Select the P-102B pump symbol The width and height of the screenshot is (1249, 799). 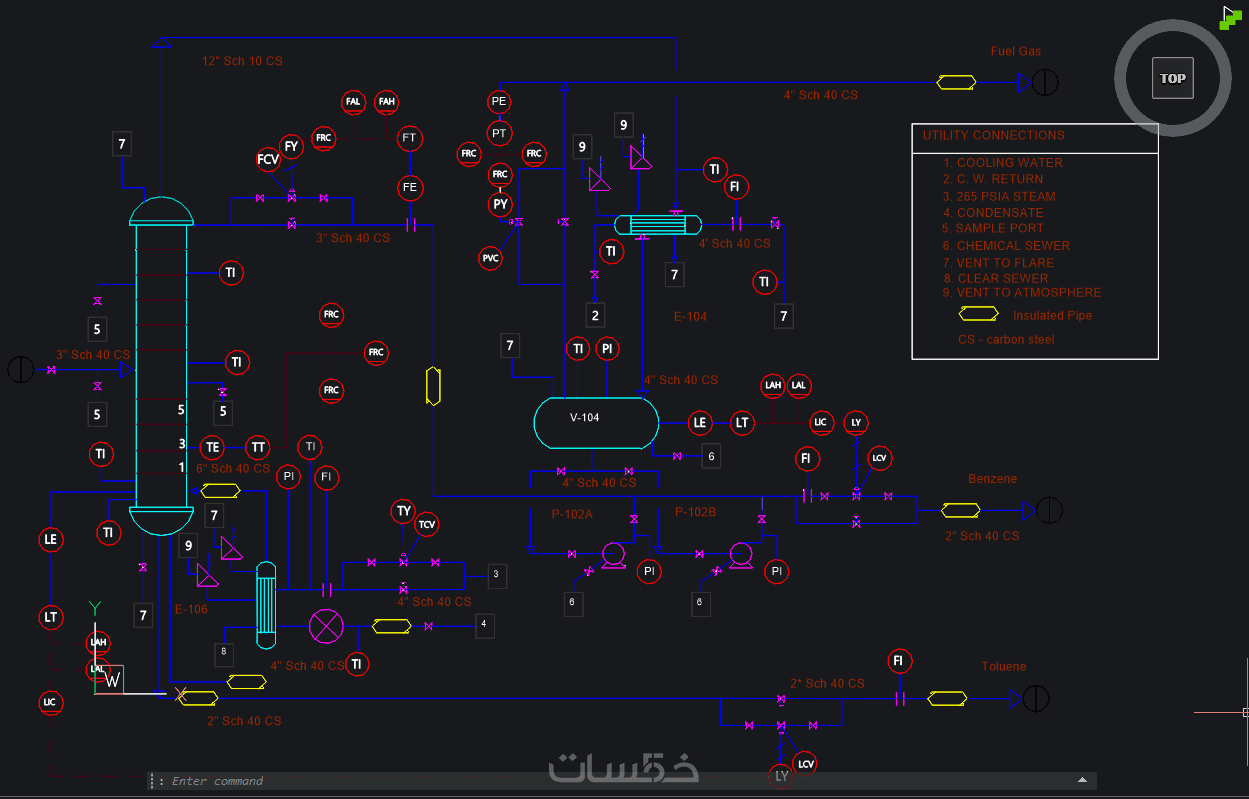point(741,555)
